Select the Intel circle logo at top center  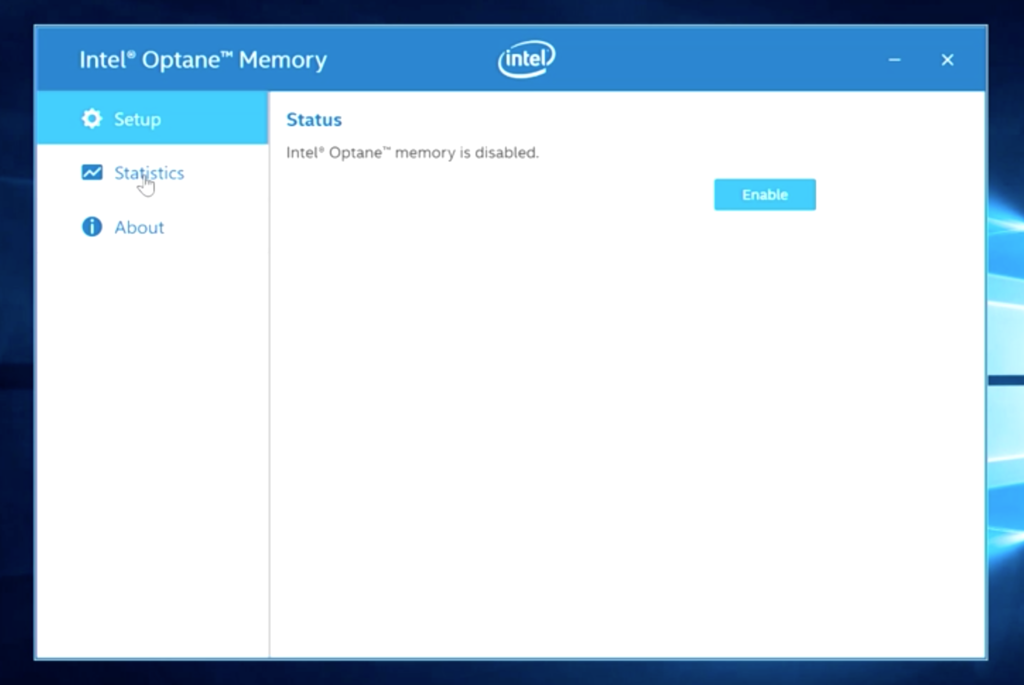[525, 59]
